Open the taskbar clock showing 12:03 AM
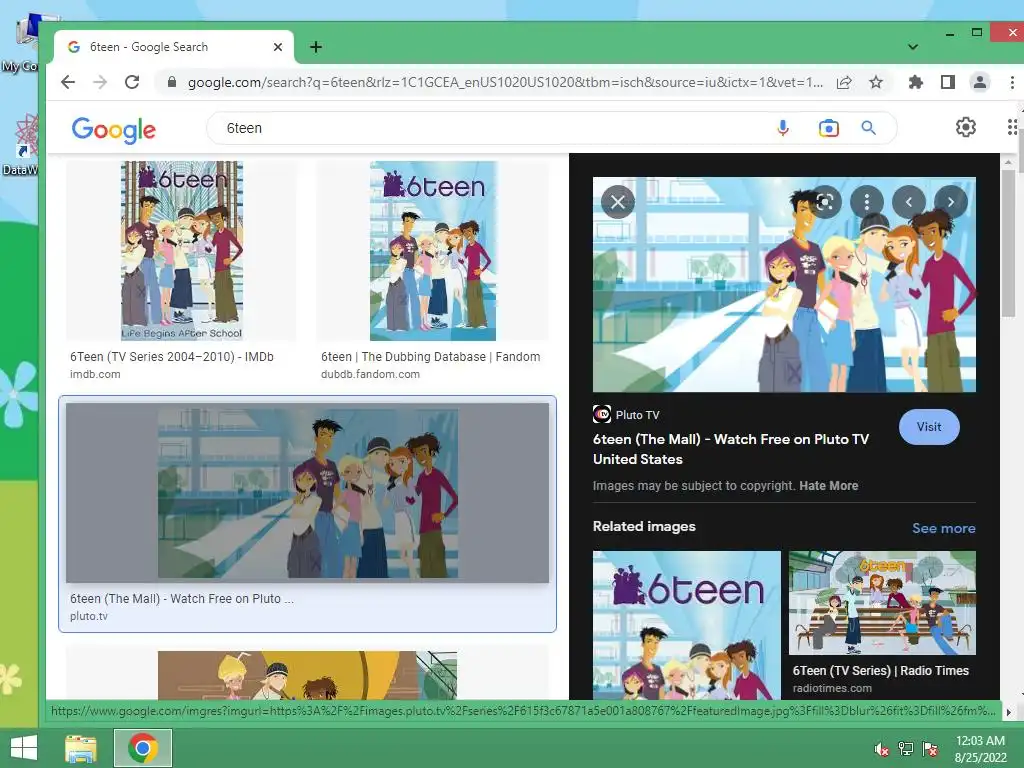This screenshot has height=768, width=1024. 980,749
